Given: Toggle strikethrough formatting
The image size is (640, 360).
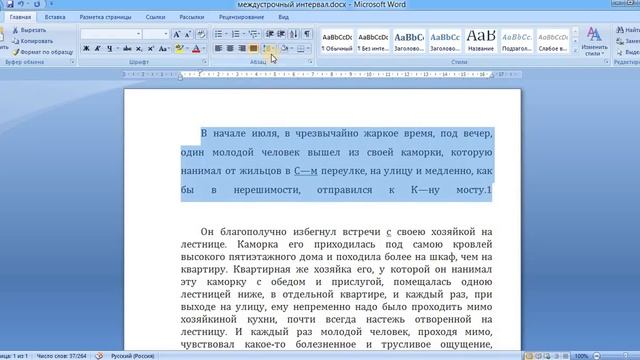Looking at the screenshot, I should pos(127,49).
